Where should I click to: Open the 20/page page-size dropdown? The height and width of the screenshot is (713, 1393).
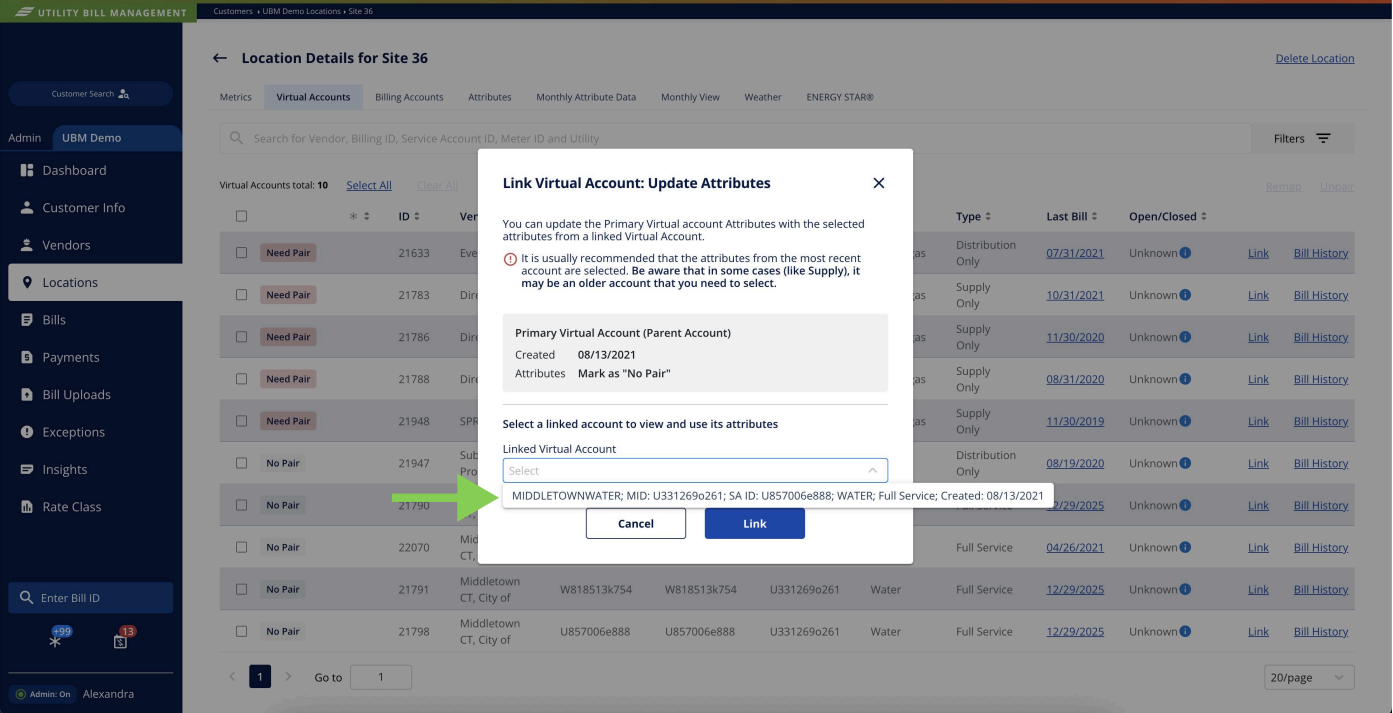pyautogui.click(x=1309, y=677)
